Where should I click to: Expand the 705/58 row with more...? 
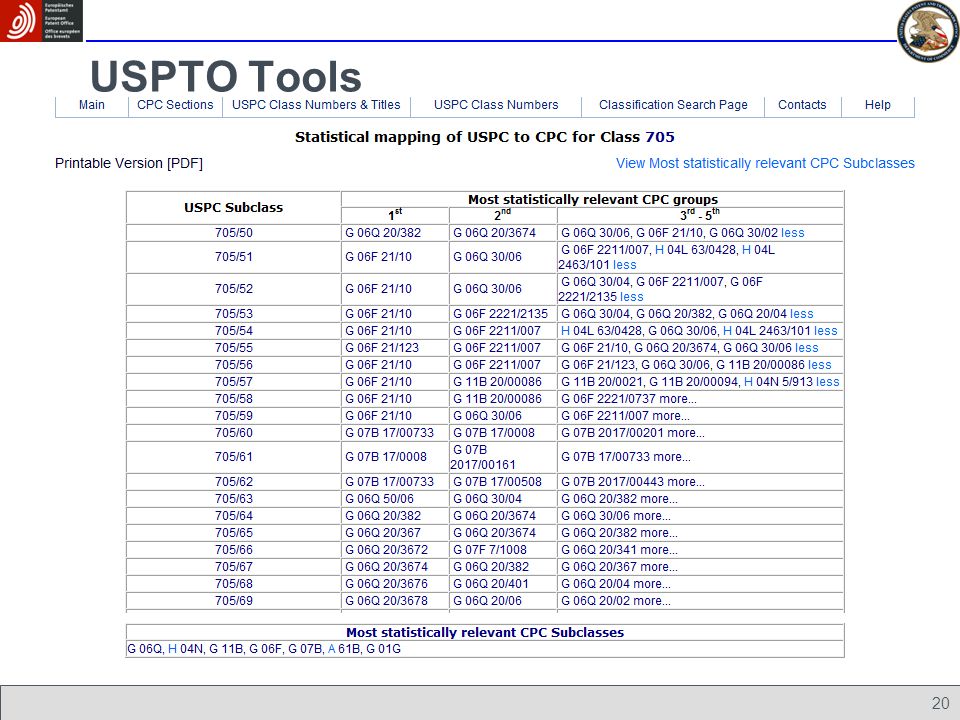[678, 399]
